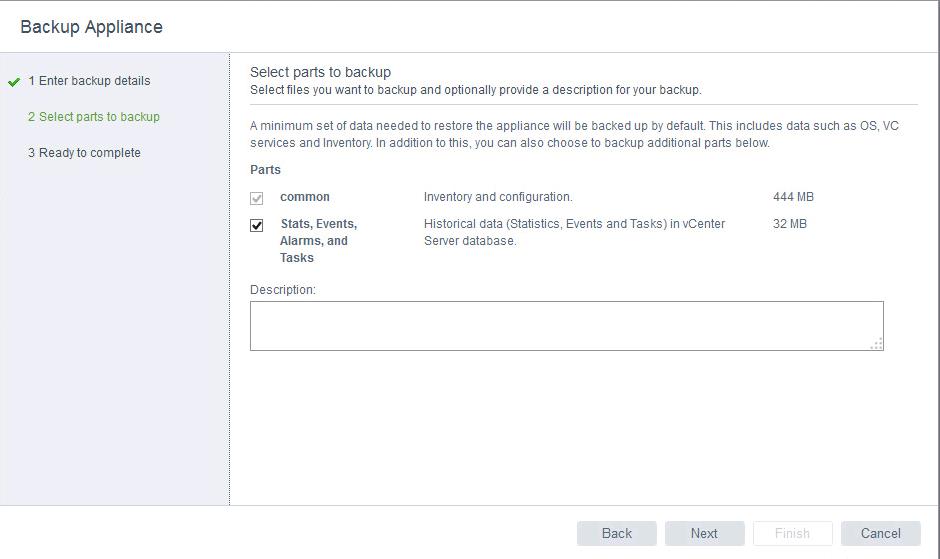This screenshot has width=940, height=559.
Task: Click the Backup Appliance dialog title
Action: pyautogui.click(x=91, y=27)
